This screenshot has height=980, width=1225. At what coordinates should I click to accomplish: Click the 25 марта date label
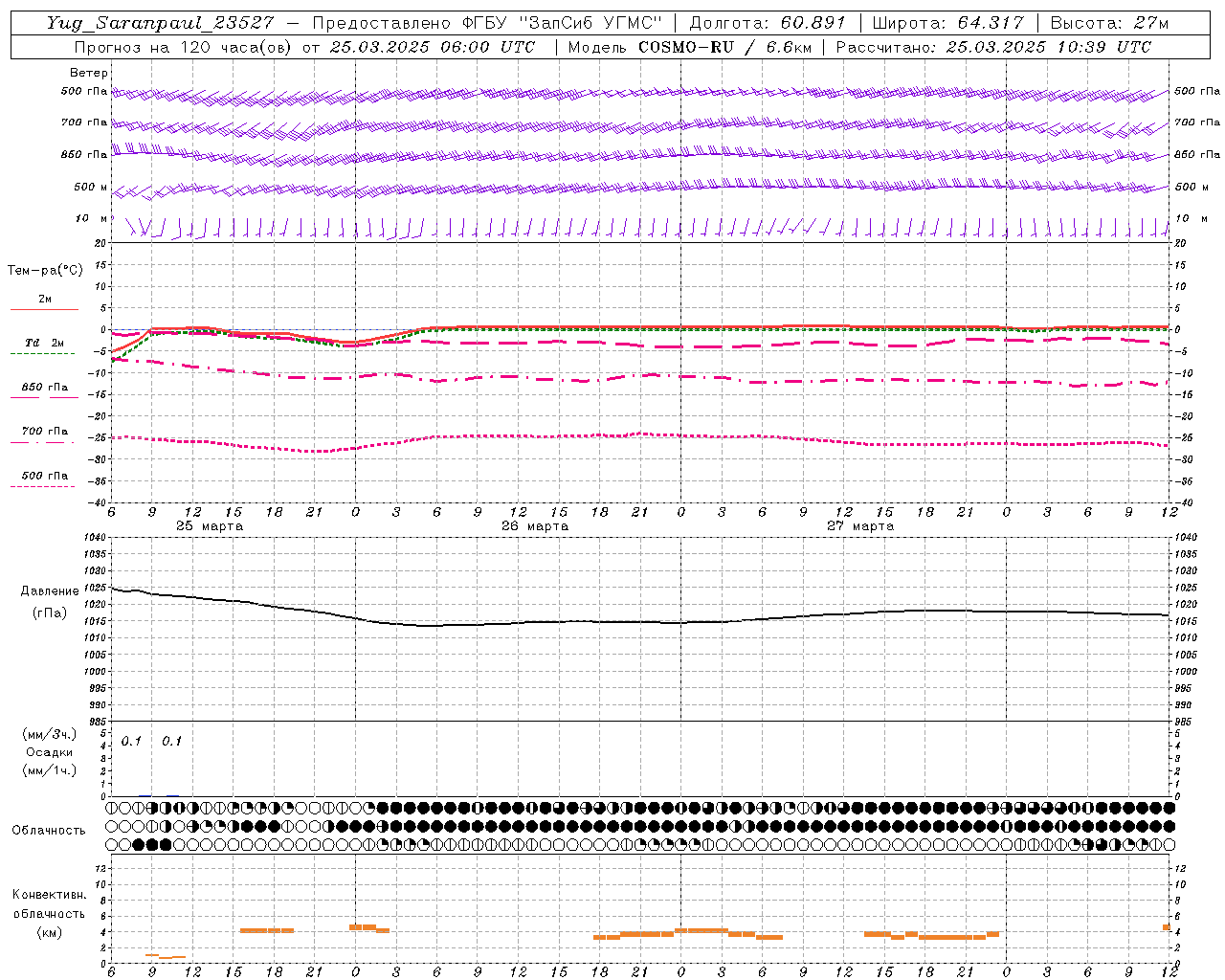pyautogui.click(x=210, y=526)
